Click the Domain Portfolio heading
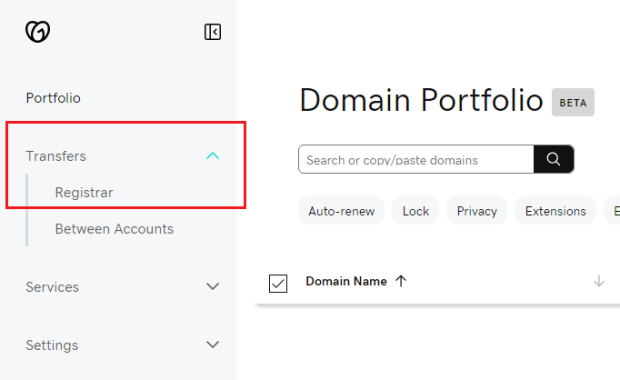Viewport: 620px width, 380px height. click(x=422, y=100)
